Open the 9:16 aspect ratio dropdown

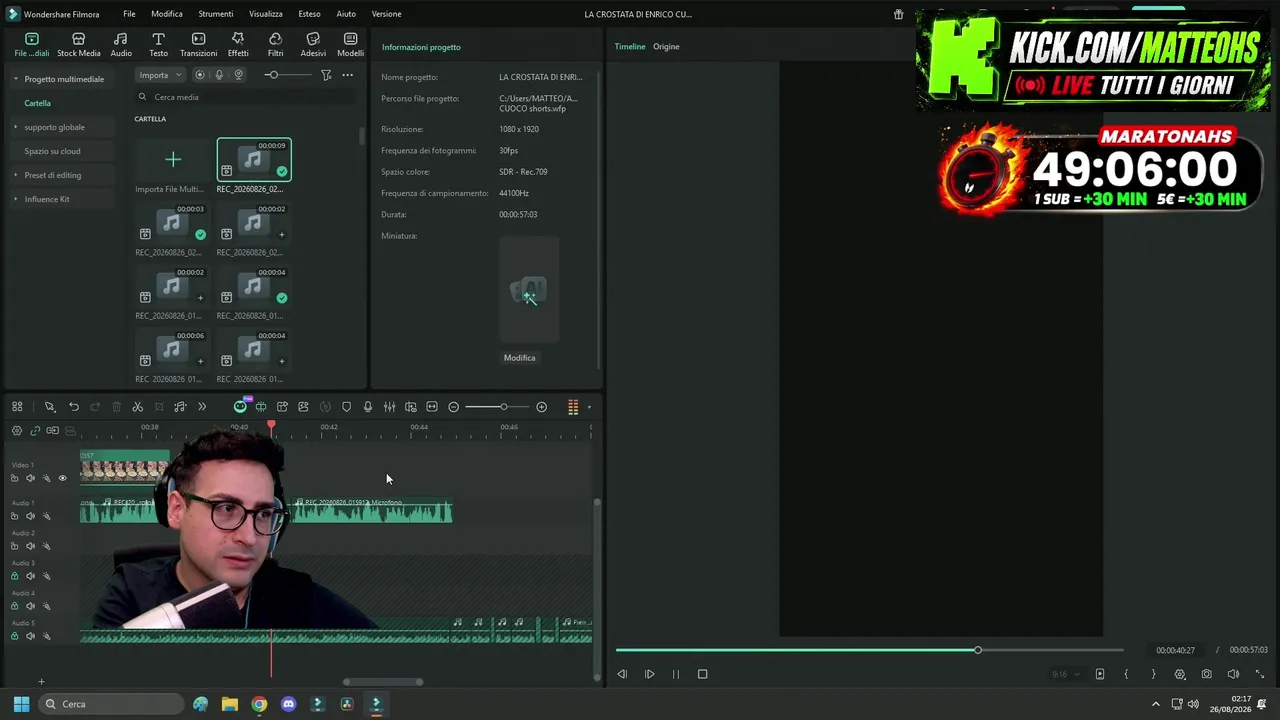click(1065, 674)
